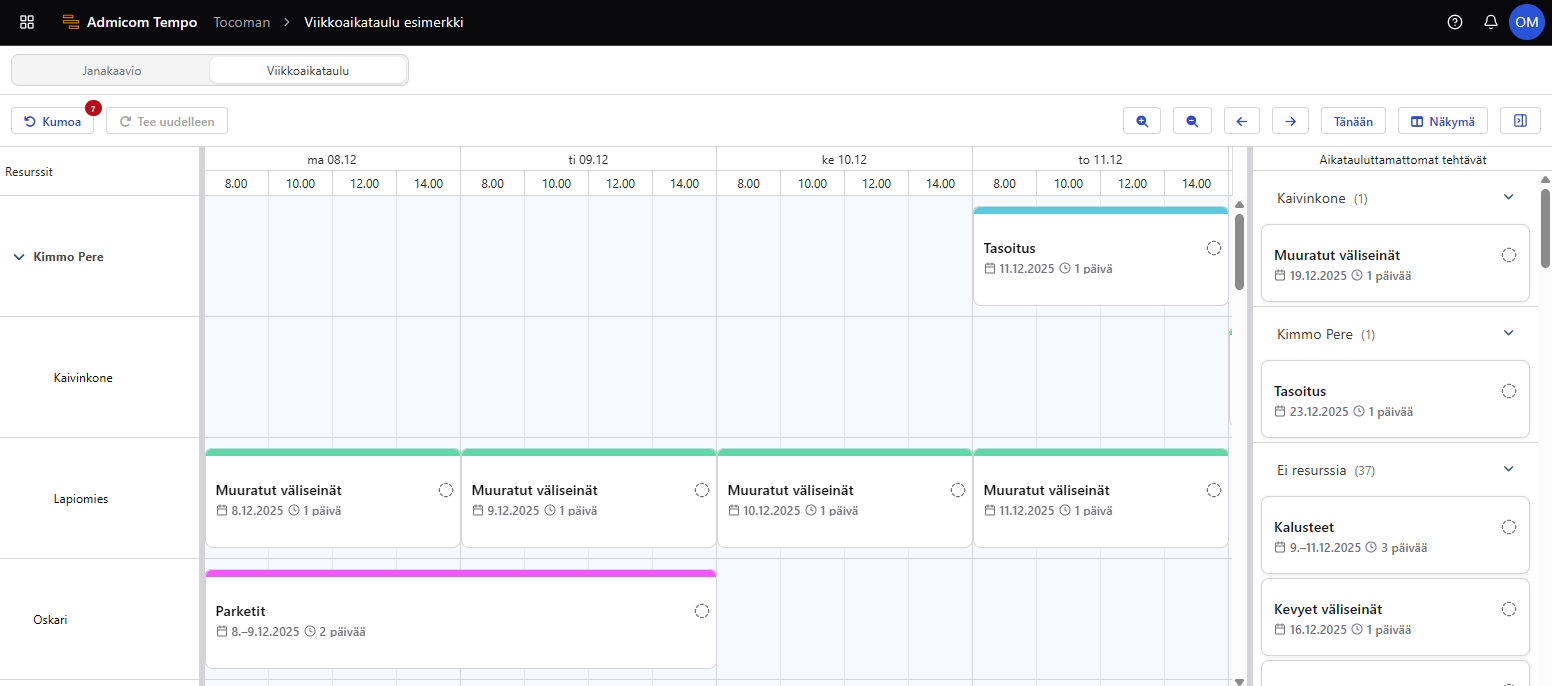Toggle status circle on Kevyet väliseinät task

[1509, 609]
